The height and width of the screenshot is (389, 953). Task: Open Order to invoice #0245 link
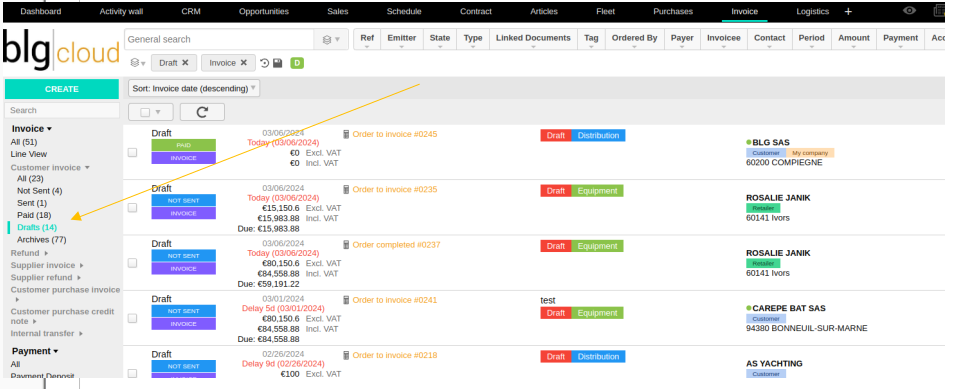point(394,134)
